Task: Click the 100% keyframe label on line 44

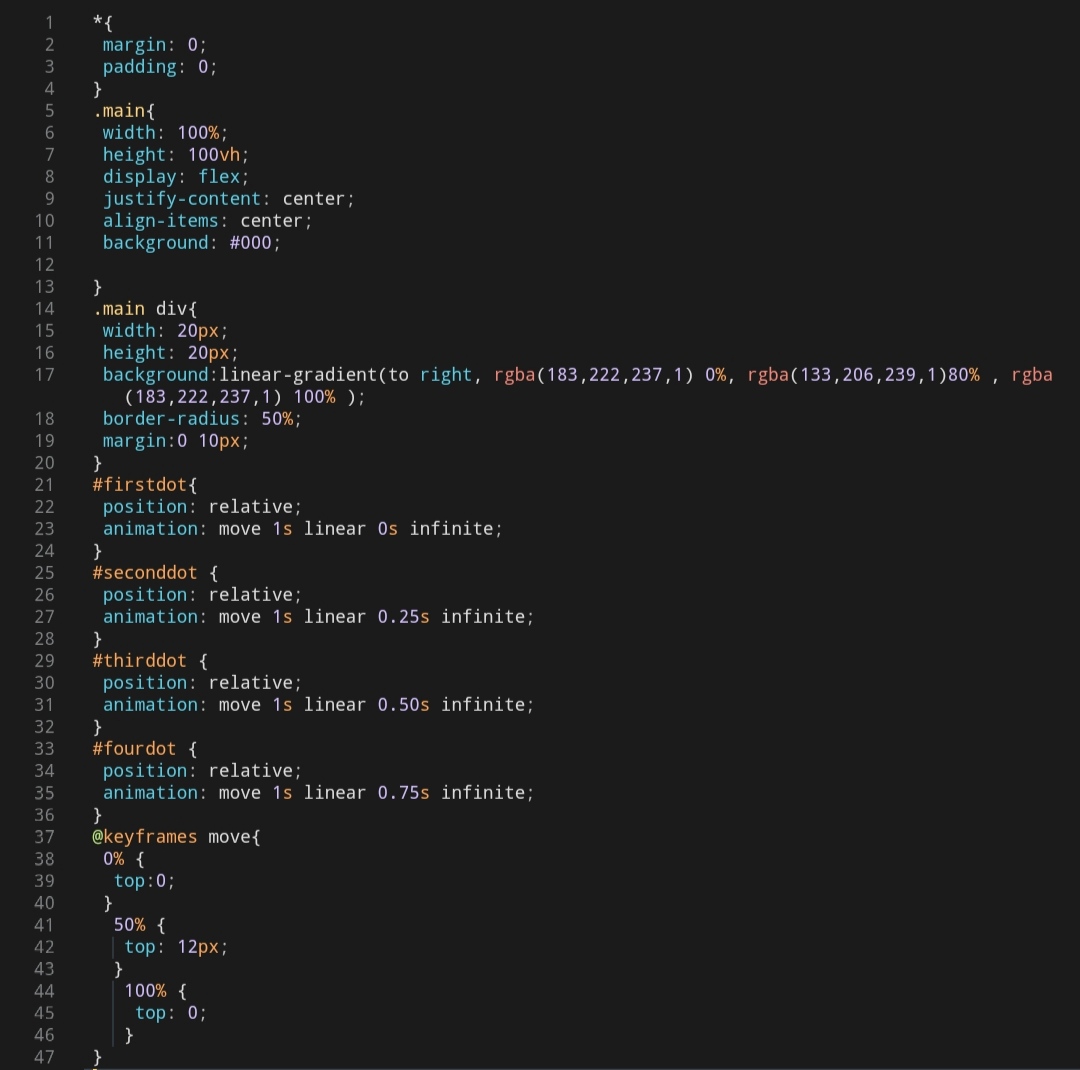Action: tap(146, 990)
